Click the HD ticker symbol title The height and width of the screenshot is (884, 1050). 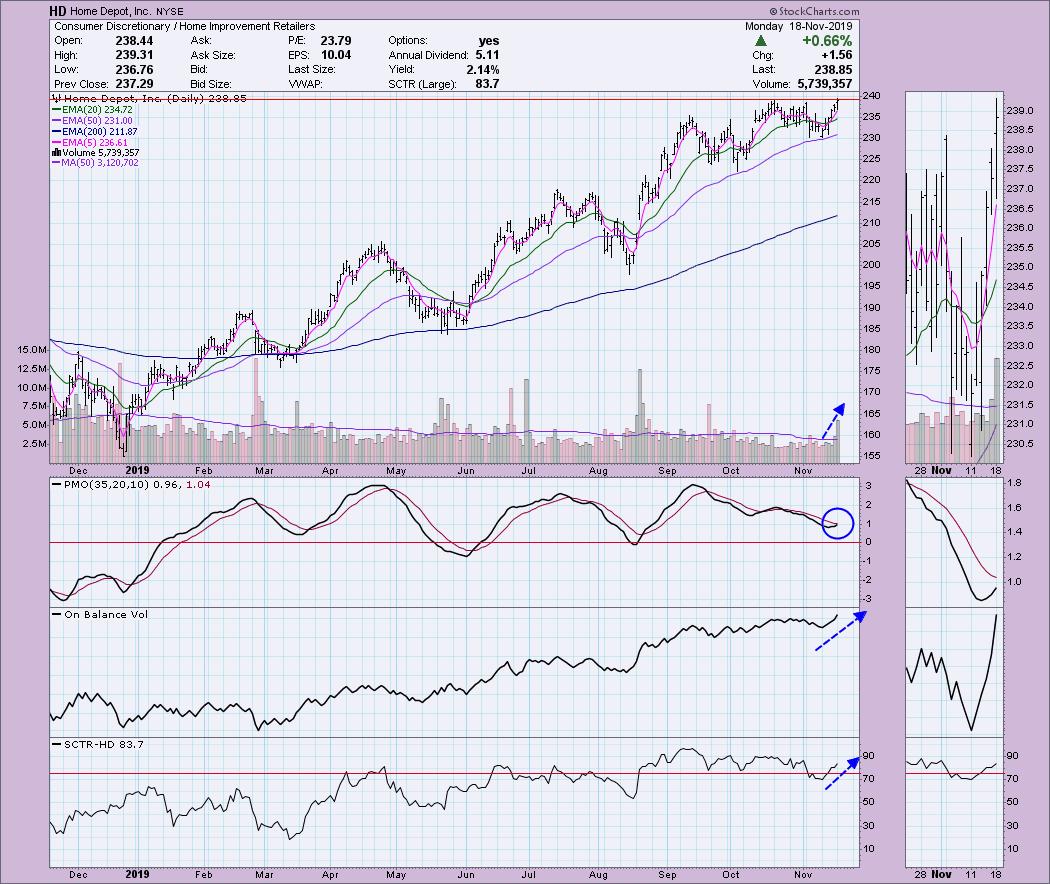click(x=58, y=11)
